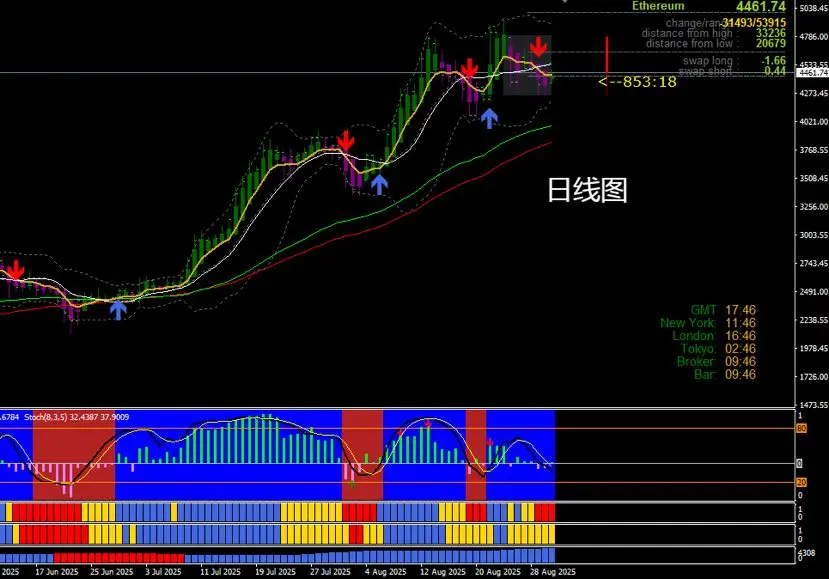This screenshot has height=579, width=829.
Task: Click orange 80 level tag in Stoch panel
Action: (801, 428)
